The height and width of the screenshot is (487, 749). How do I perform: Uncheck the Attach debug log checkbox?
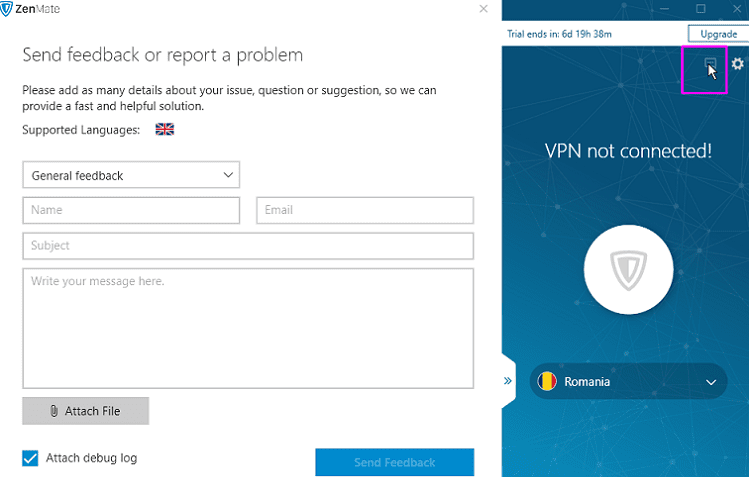[30, 458]
